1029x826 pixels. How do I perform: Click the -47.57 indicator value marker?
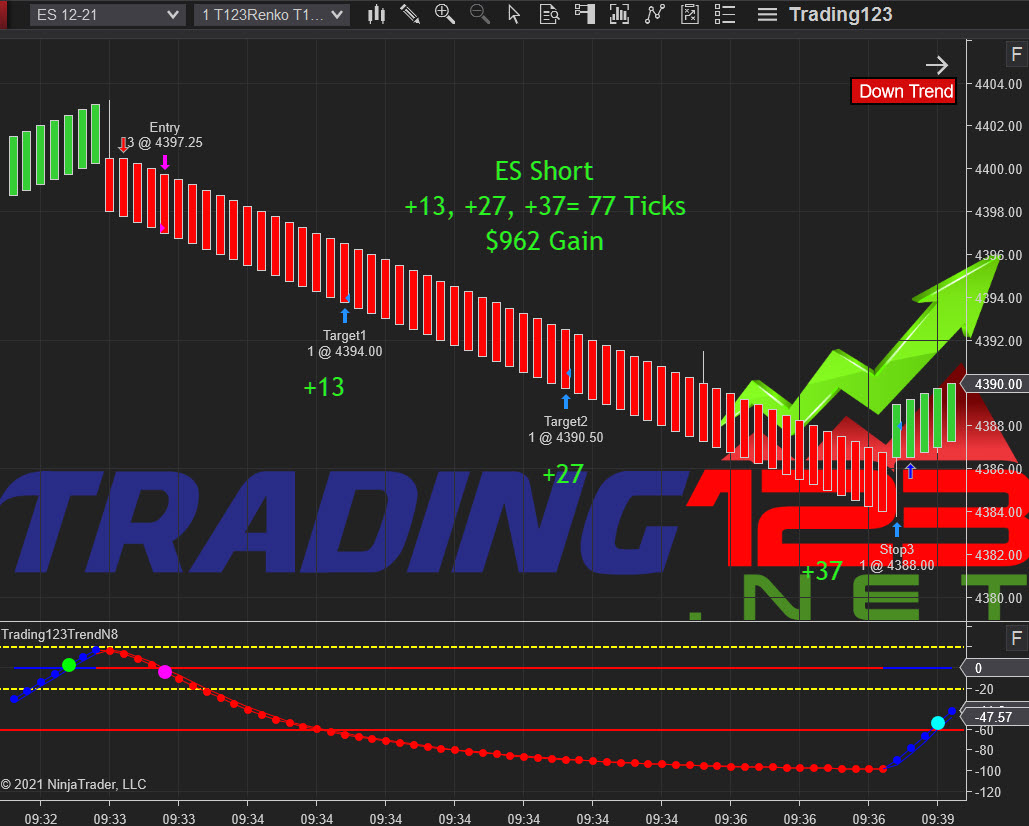click(x=995, y=716)
